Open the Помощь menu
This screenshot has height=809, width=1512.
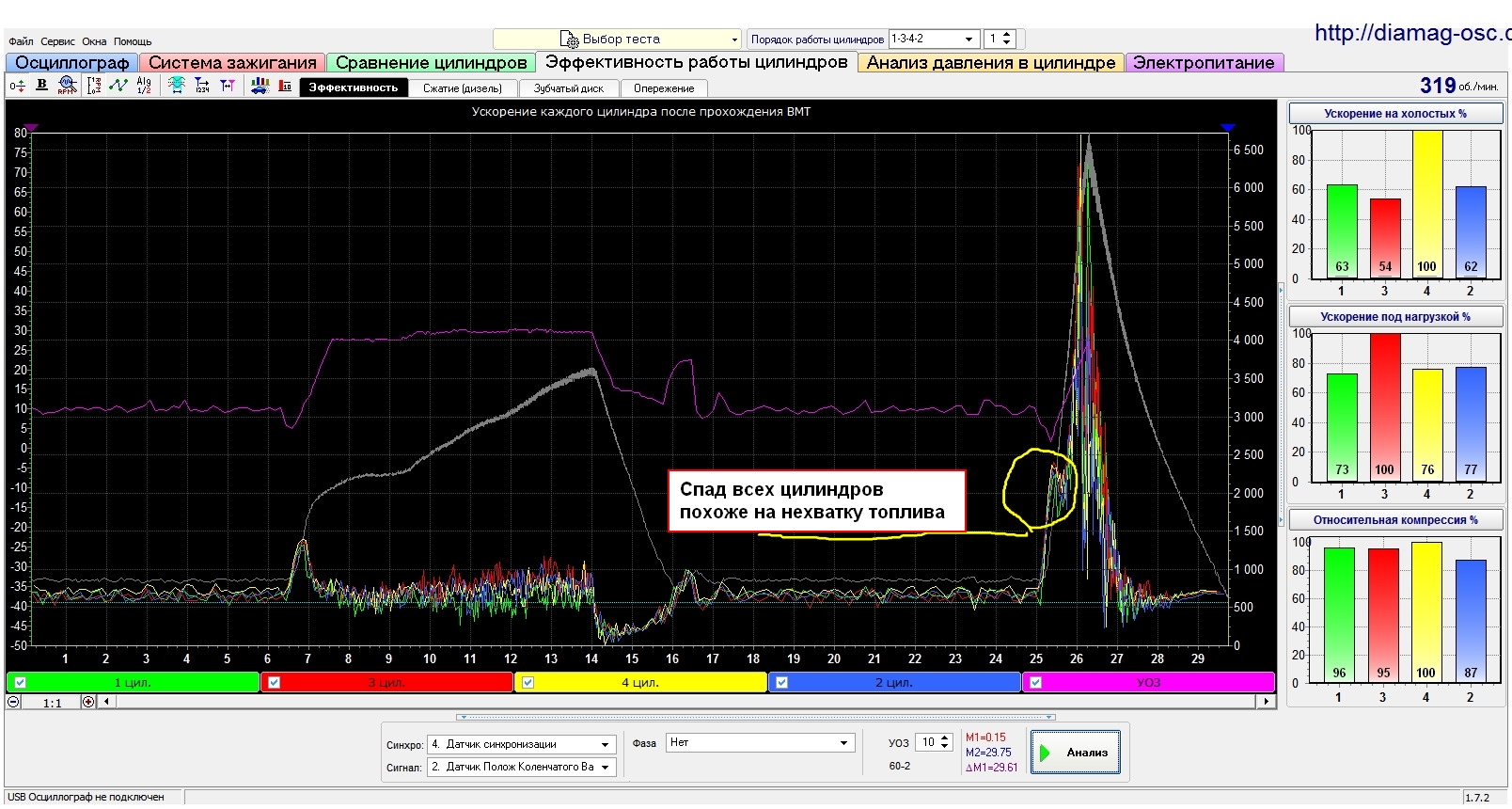[133, 41]
